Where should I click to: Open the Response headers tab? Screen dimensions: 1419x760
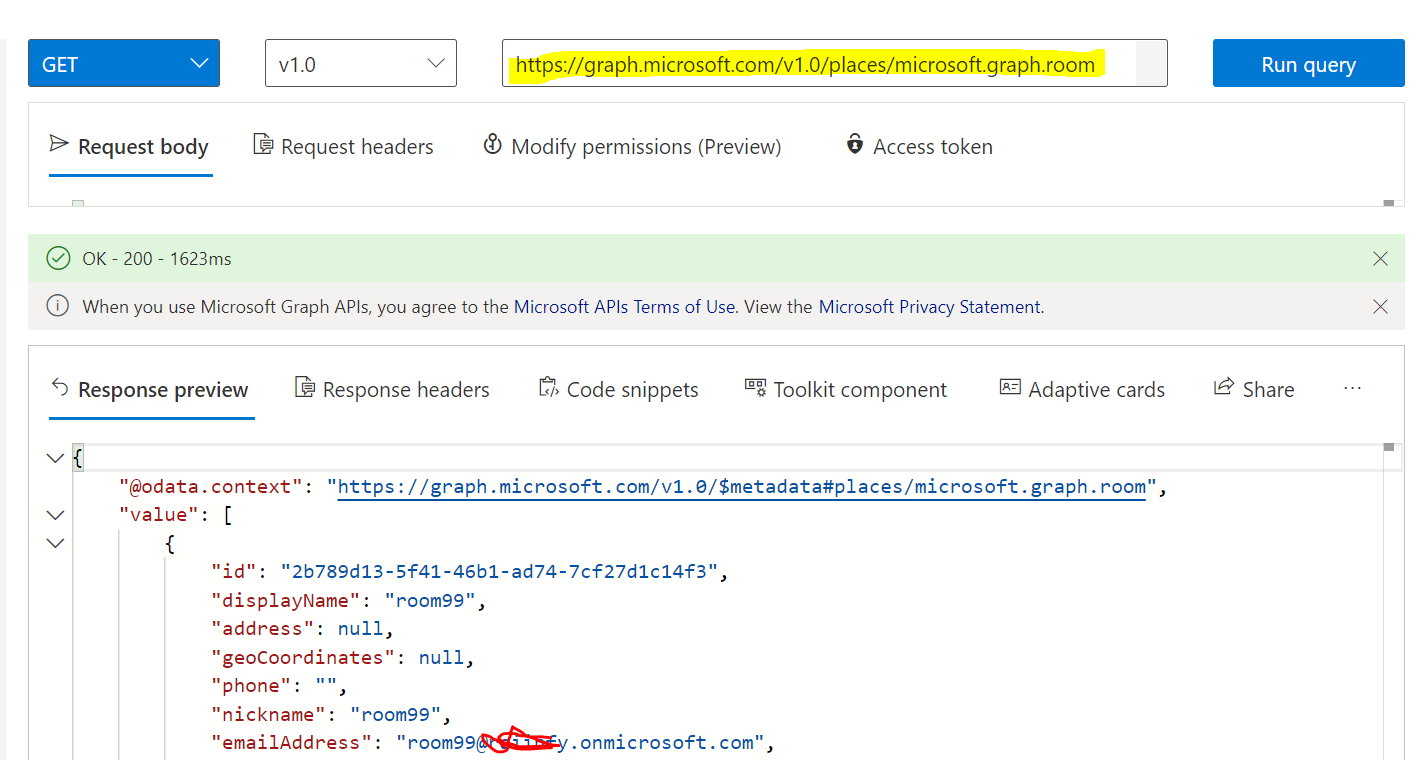tap(392, 390)
